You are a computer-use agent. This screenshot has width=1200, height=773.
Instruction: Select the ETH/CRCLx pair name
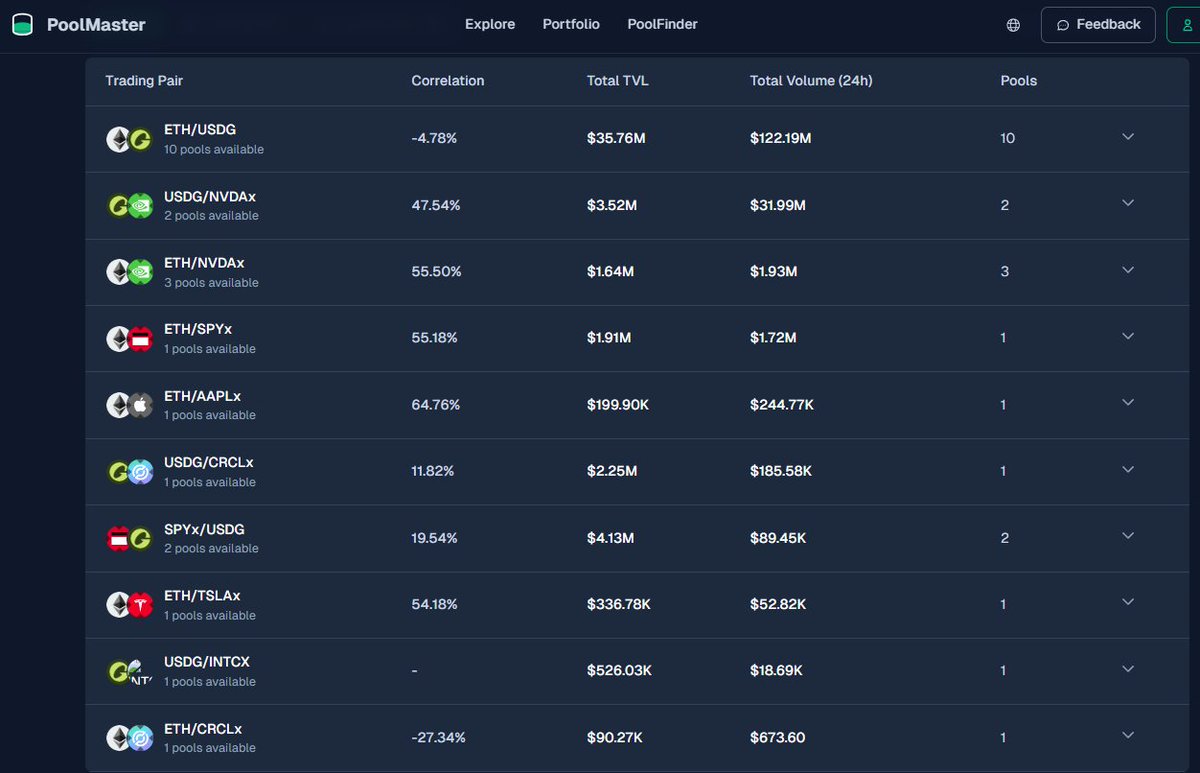coord(203,729)
